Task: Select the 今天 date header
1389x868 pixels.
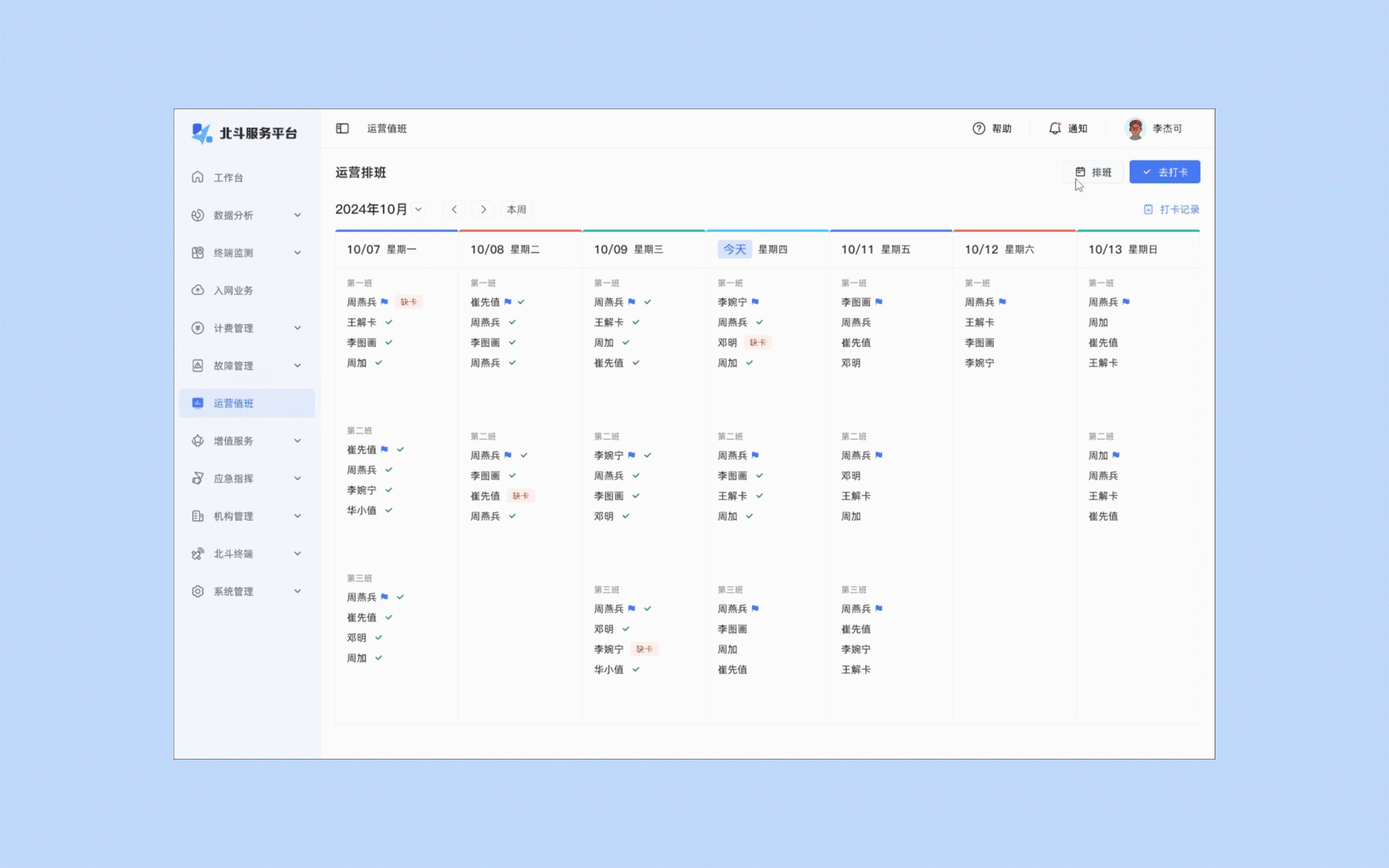Action: click(x=735, y=249)
